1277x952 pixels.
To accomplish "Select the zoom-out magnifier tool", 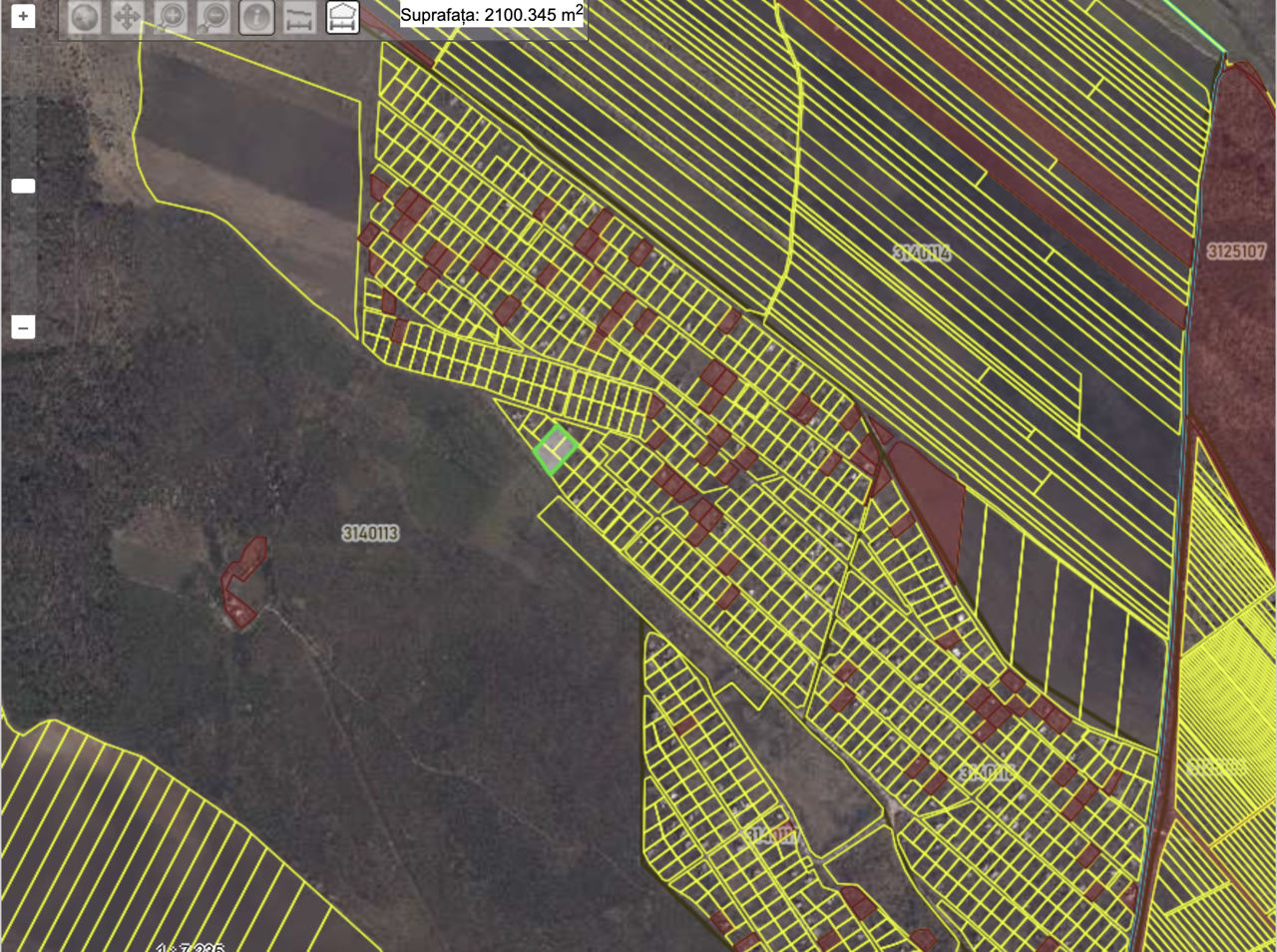I will coord(213,17).
